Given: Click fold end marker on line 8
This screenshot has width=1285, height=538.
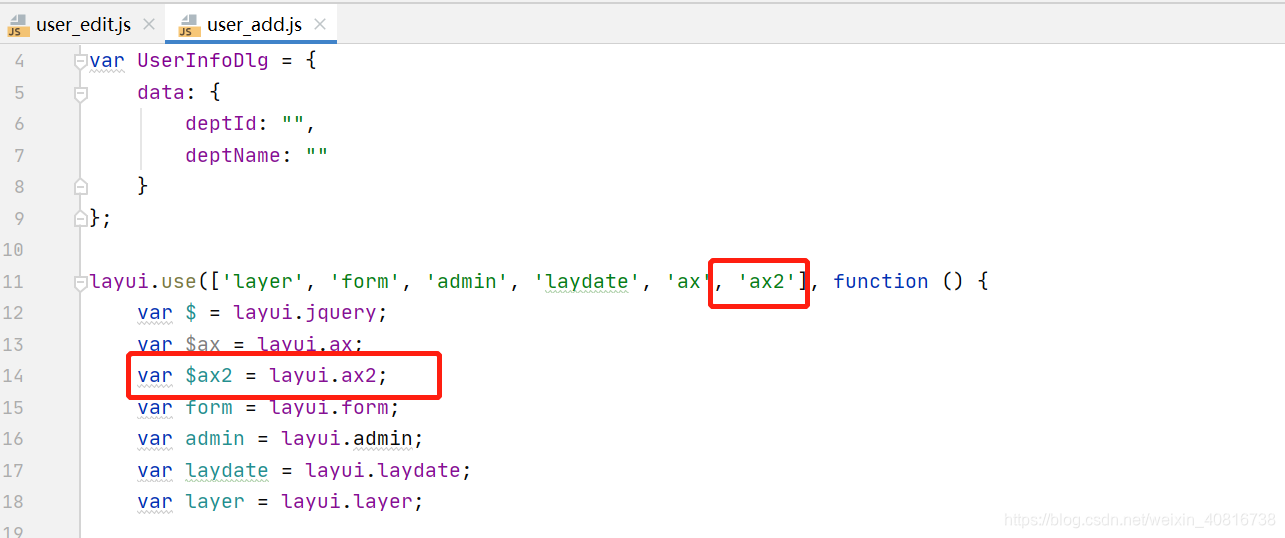Looking at the screenshot, I should point(81,186).
